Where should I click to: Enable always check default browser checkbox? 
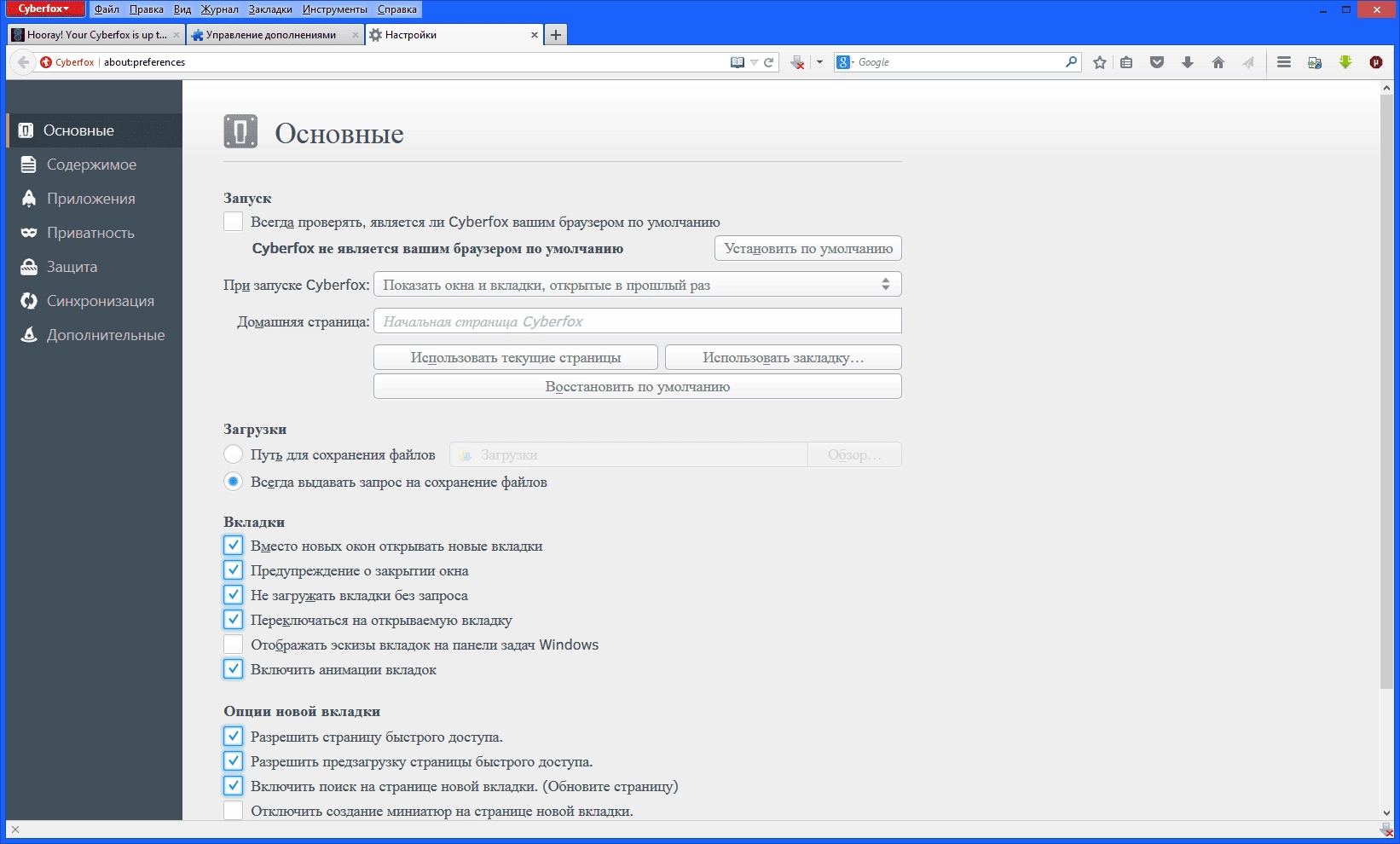(x=233, y=222)
